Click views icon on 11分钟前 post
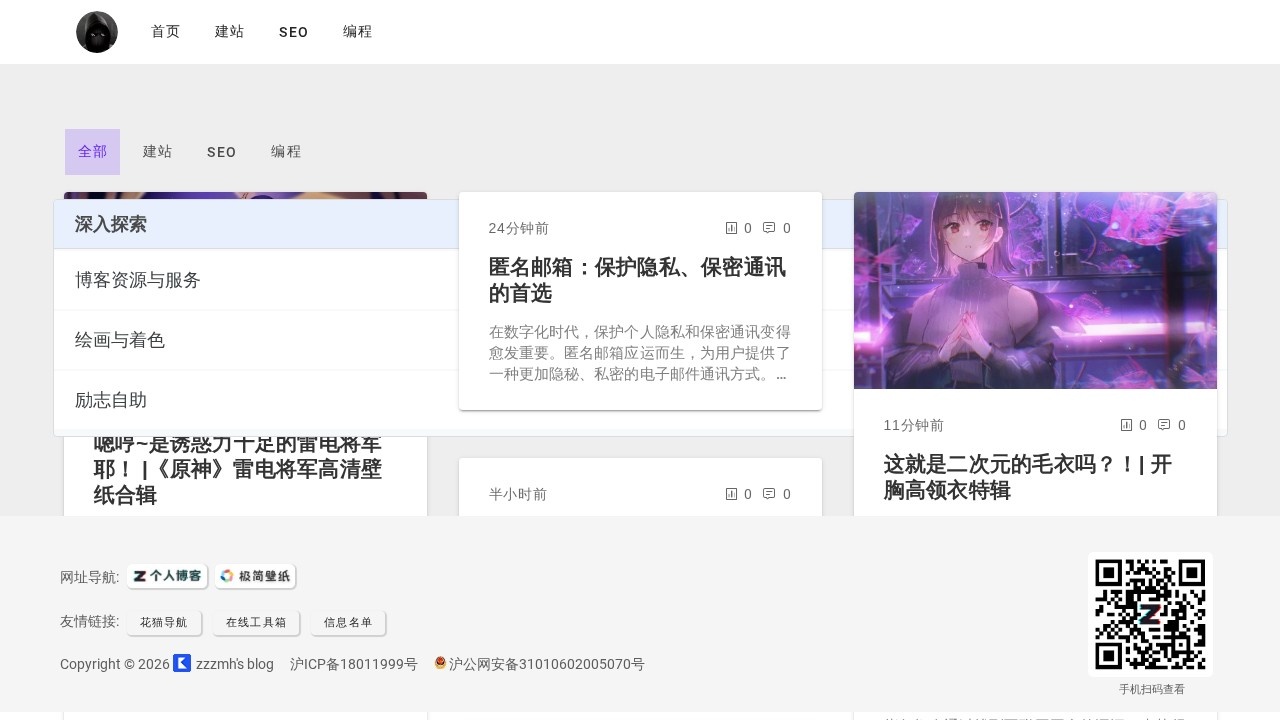 pos(1126,425)
